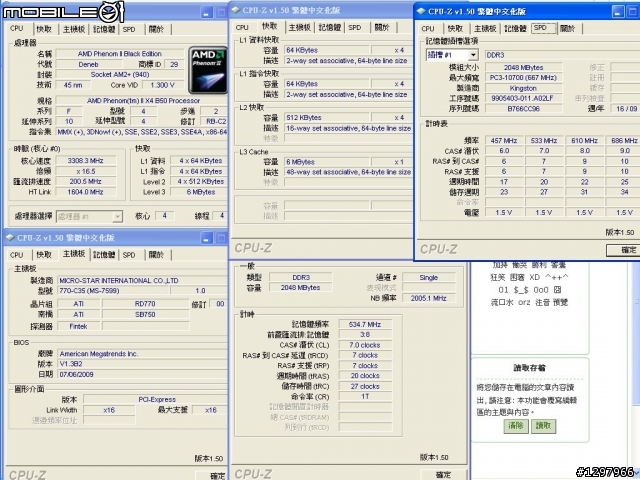Click the green 清除 button

tap(516, 426)
